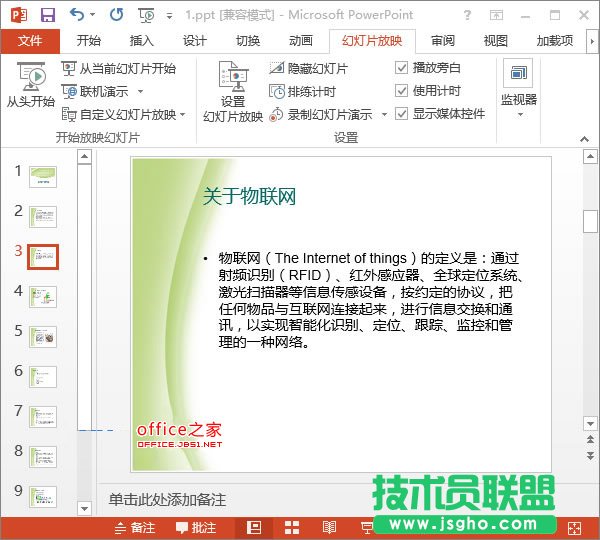Open undo history dropdown arrow
The width and height of the screenshot is (600, 540).
(92, 15)
